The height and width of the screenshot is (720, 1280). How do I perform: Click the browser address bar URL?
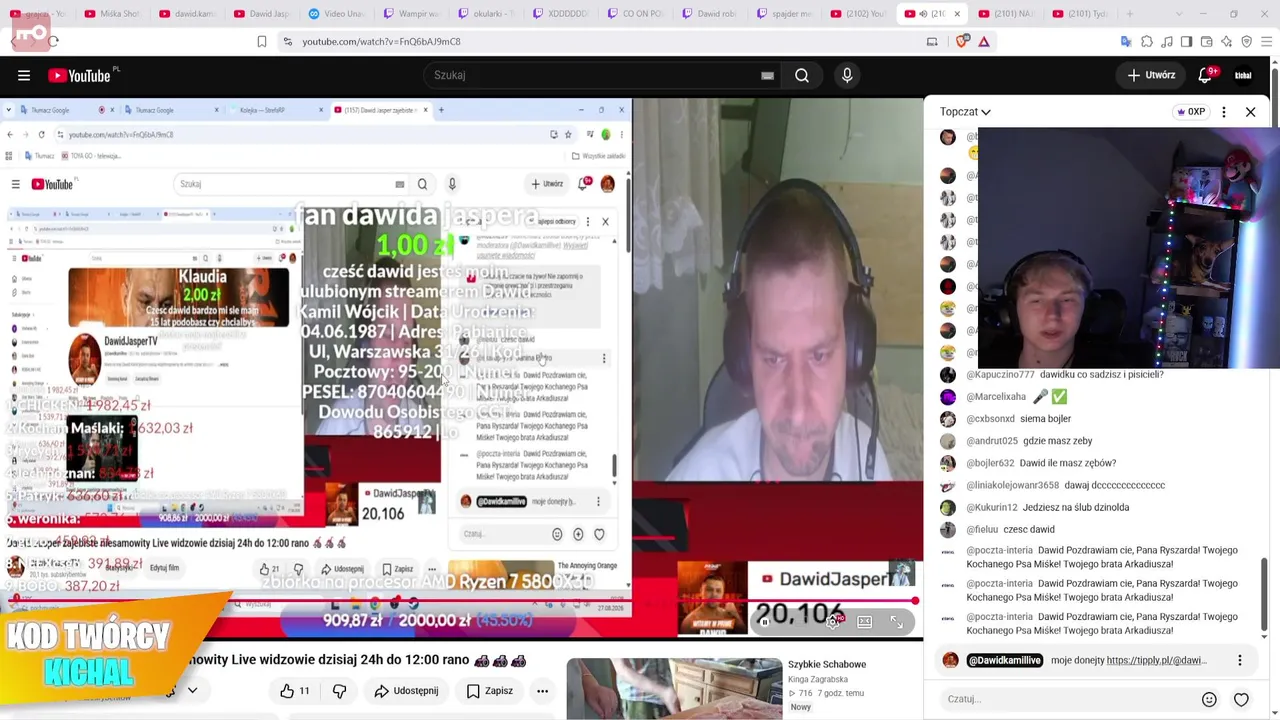(x=381, y=41)
